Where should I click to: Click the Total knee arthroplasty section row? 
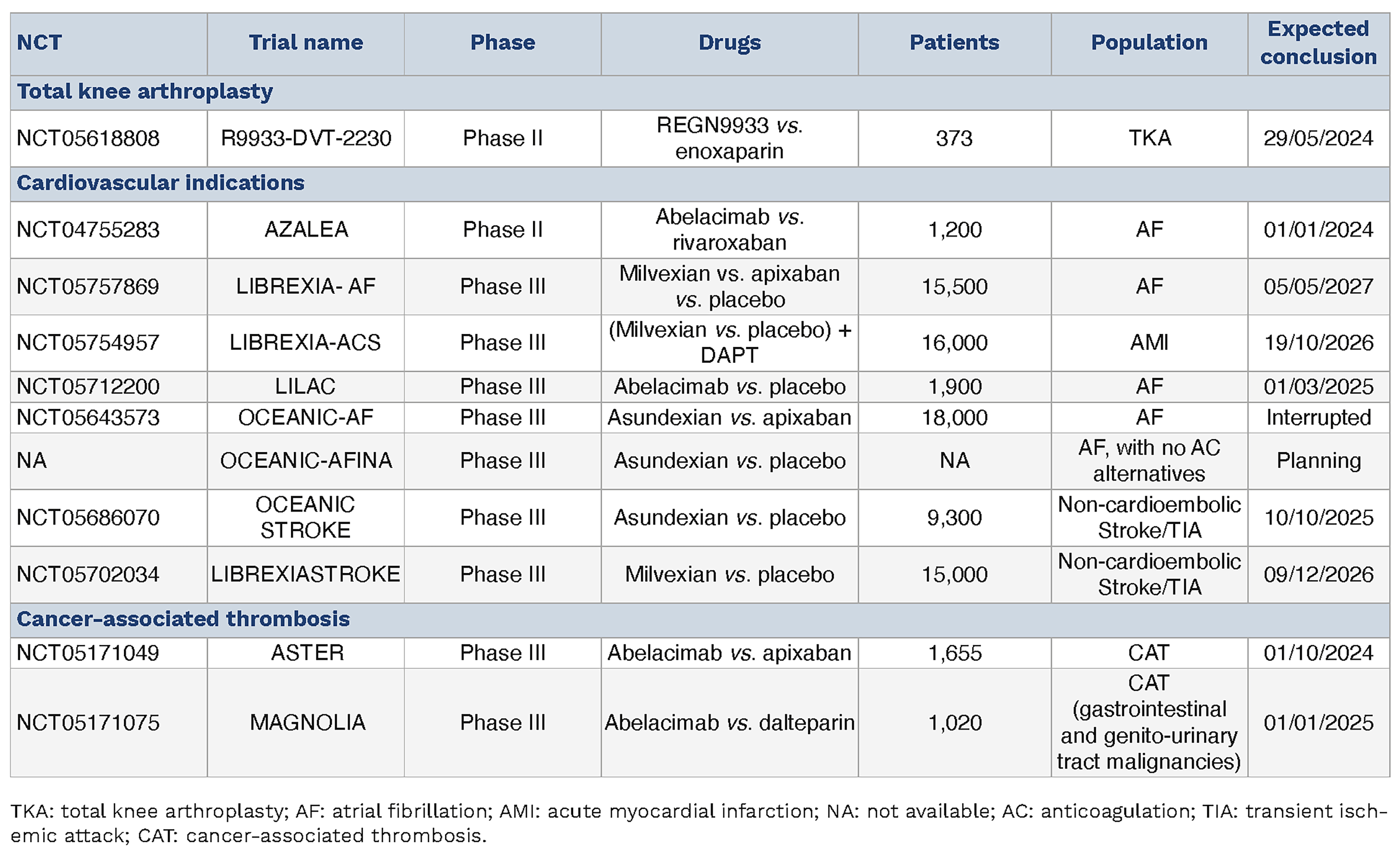(145, 92)
